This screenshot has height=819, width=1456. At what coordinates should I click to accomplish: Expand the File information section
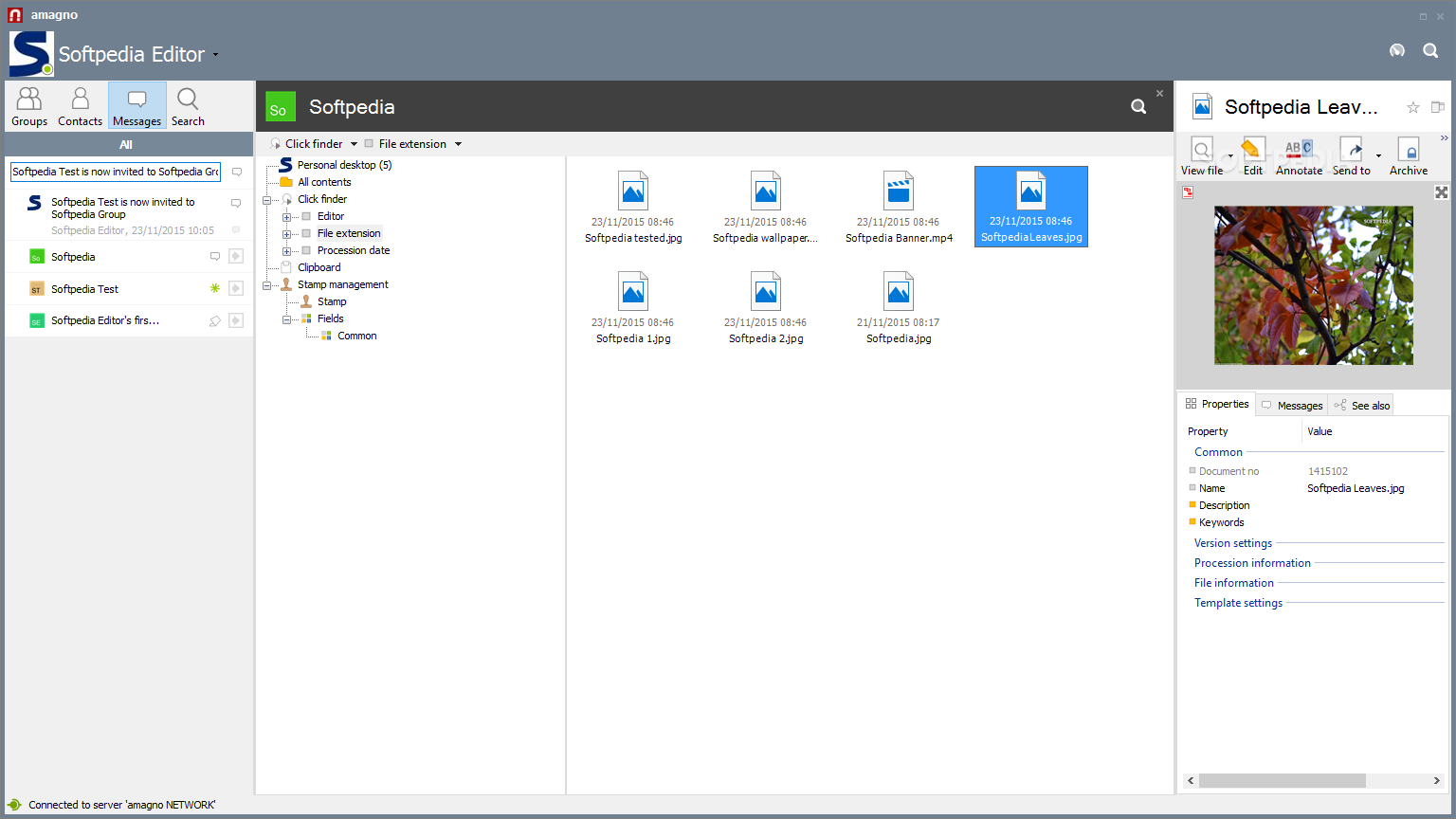[1234, 583]
